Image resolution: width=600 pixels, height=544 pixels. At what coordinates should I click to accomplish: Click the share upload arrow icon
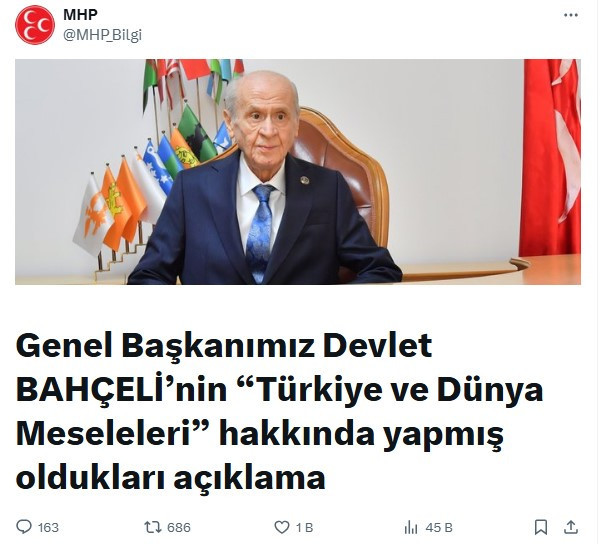(x=571, y=527)
